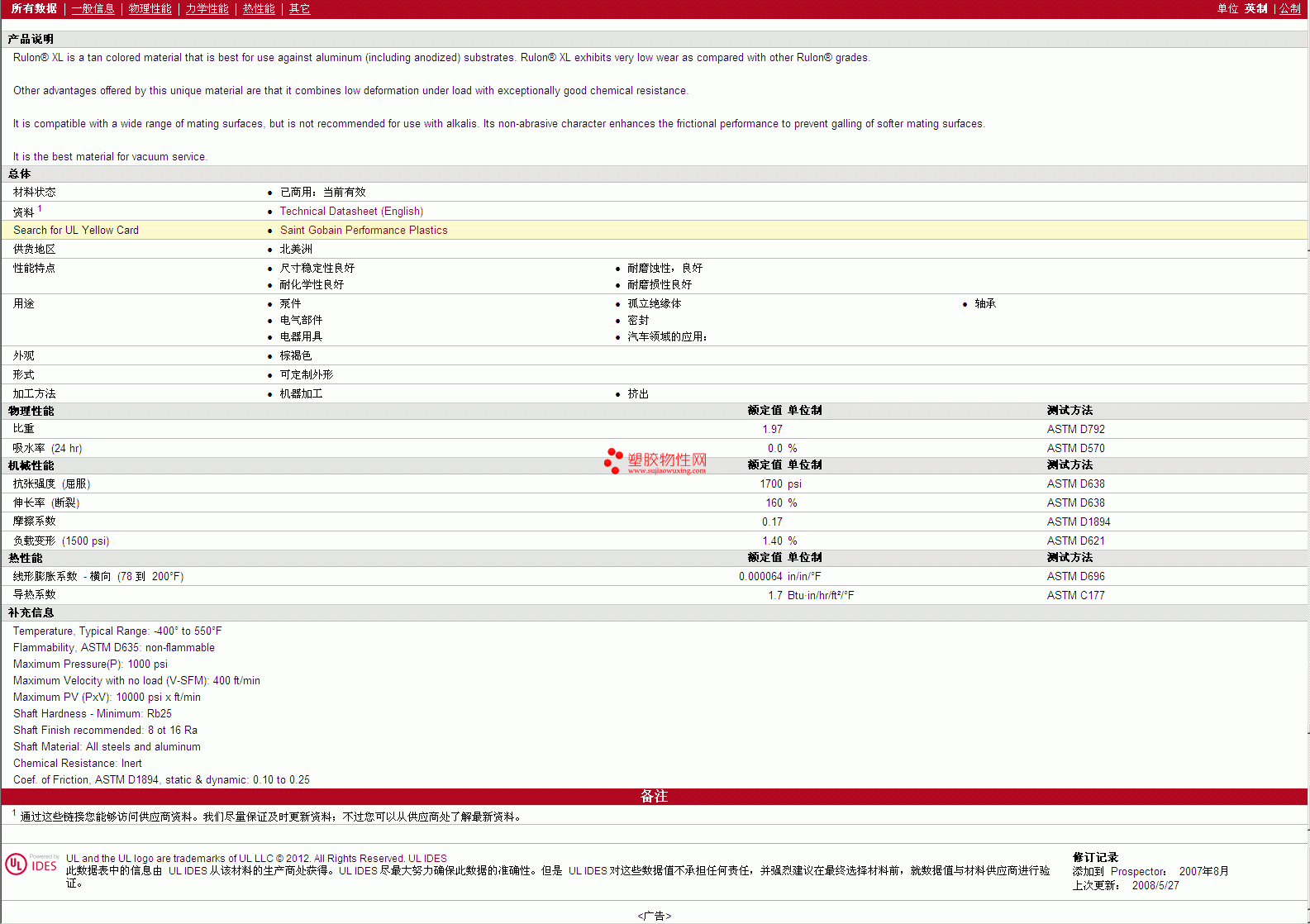Image resolution: width=1310 pixels, height=924 pixels.
Task: Open Saint Gobain Performance Plastics link
Action: (364, 231)
